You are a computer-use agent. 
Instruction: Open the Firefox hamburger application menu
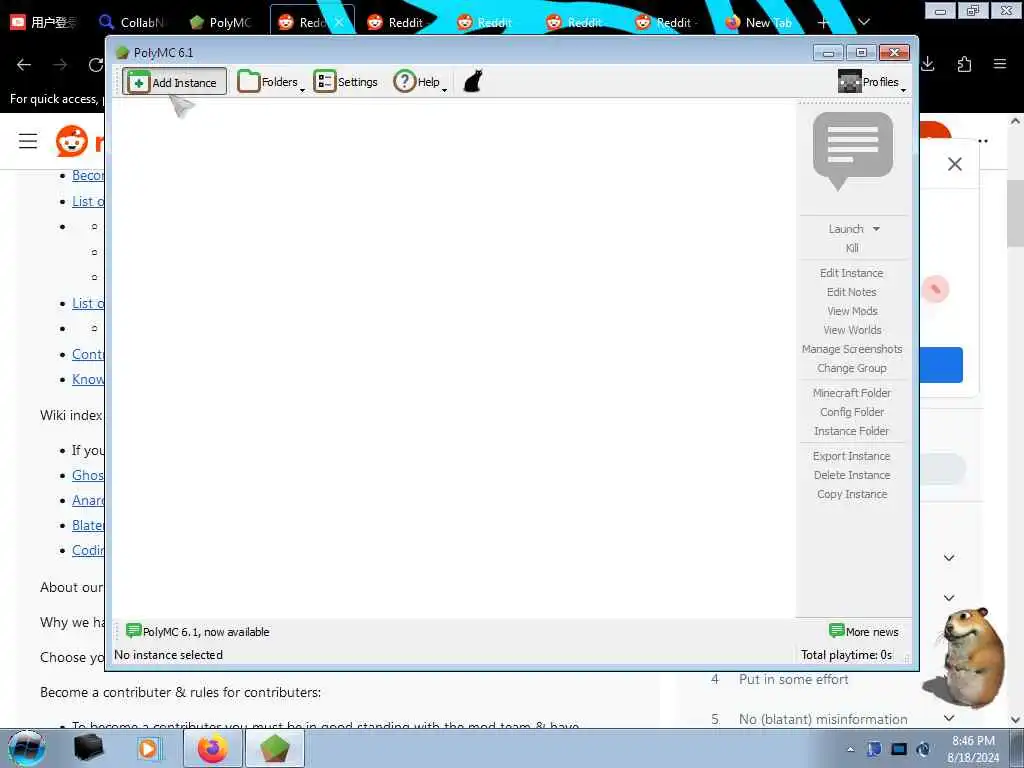tap(1000, 64)
